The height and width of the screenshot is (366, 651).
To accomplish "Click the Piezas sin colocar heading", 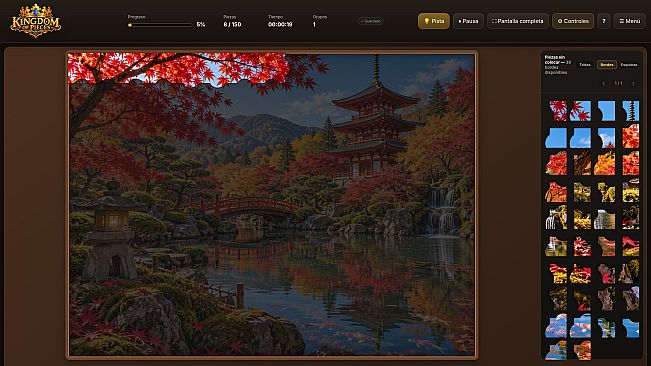I will click(x=555, y=60).
